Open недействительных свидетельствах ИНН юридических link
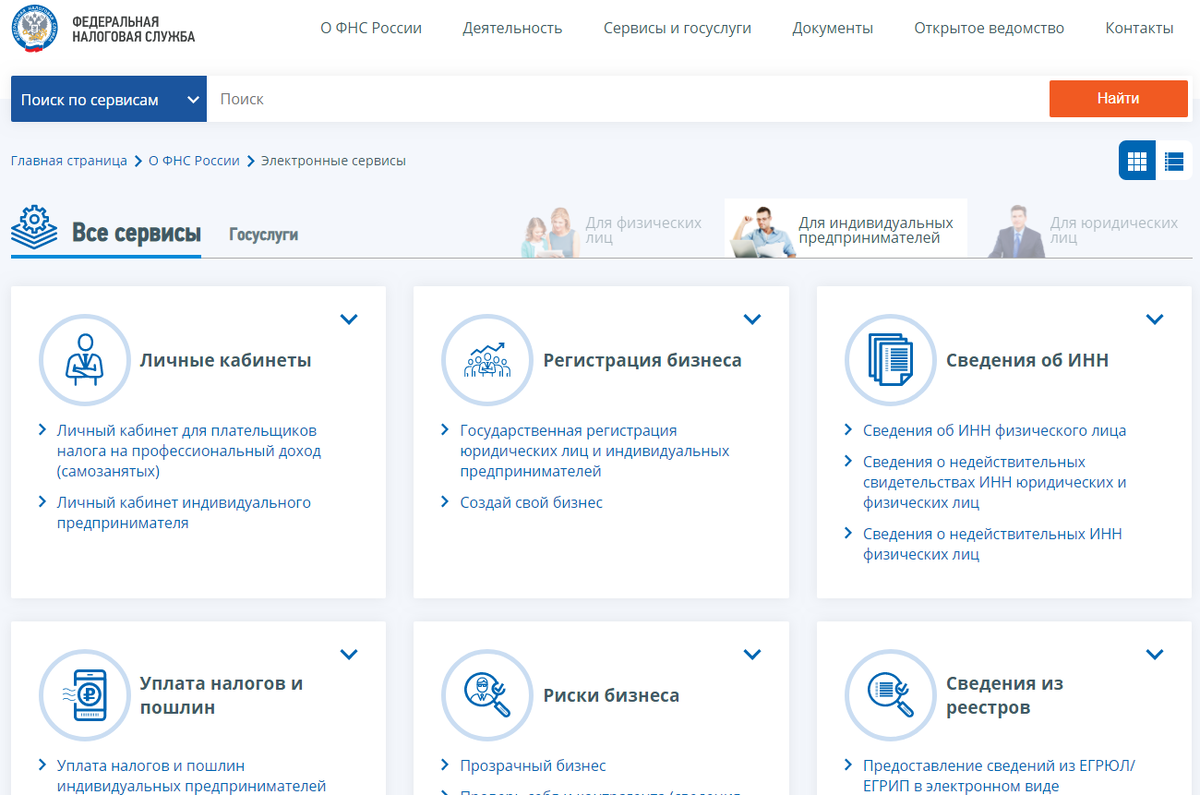This screenshot has width=1200, height=795. [995, 482]
